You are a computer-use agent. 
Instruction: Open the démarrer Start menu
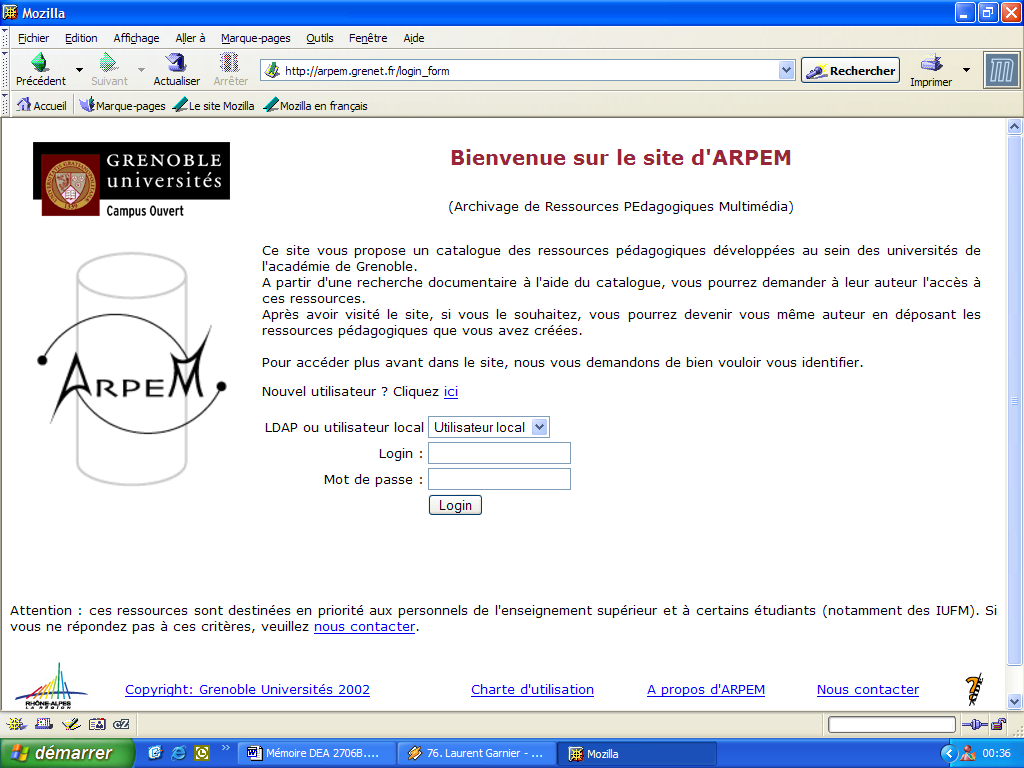67,753
